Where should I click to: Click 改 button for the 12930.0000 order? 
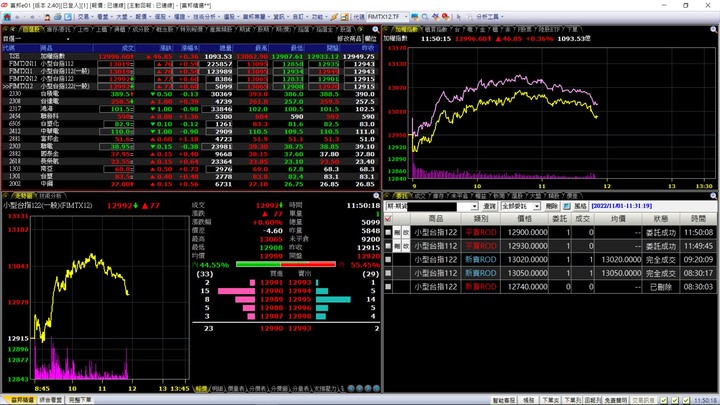pos(406,246)
